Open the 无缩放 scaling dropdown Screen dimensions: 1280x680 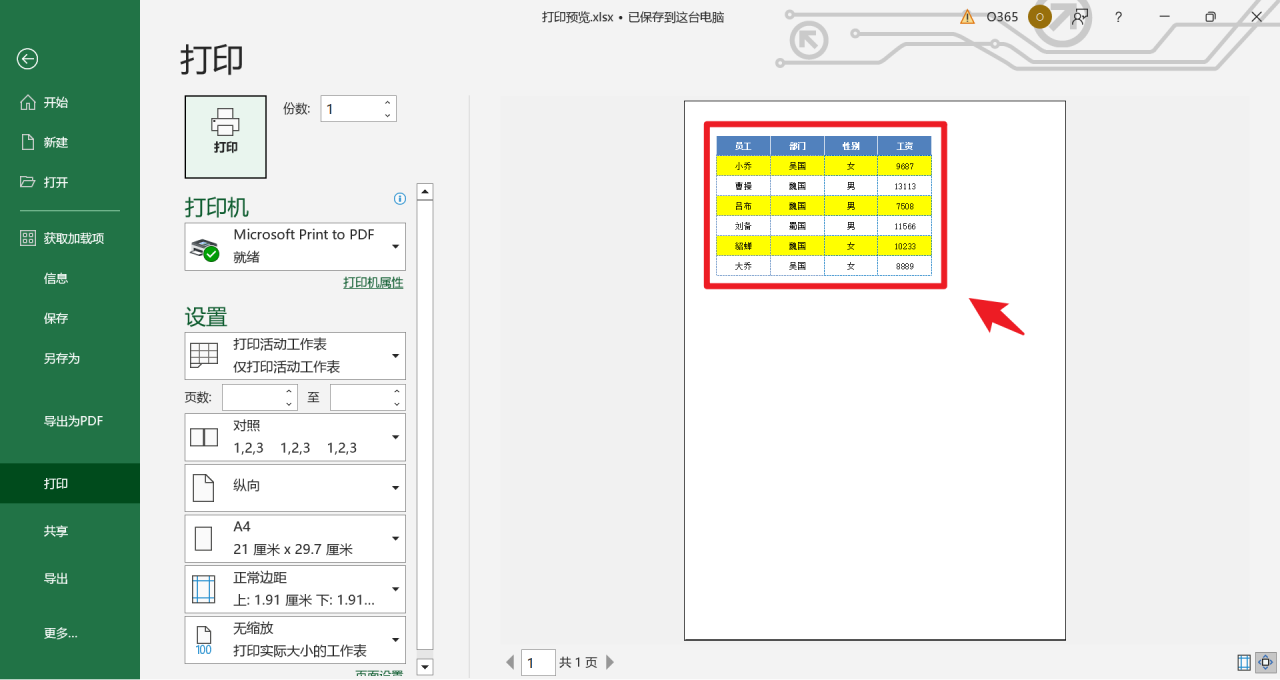pos(295,640)
